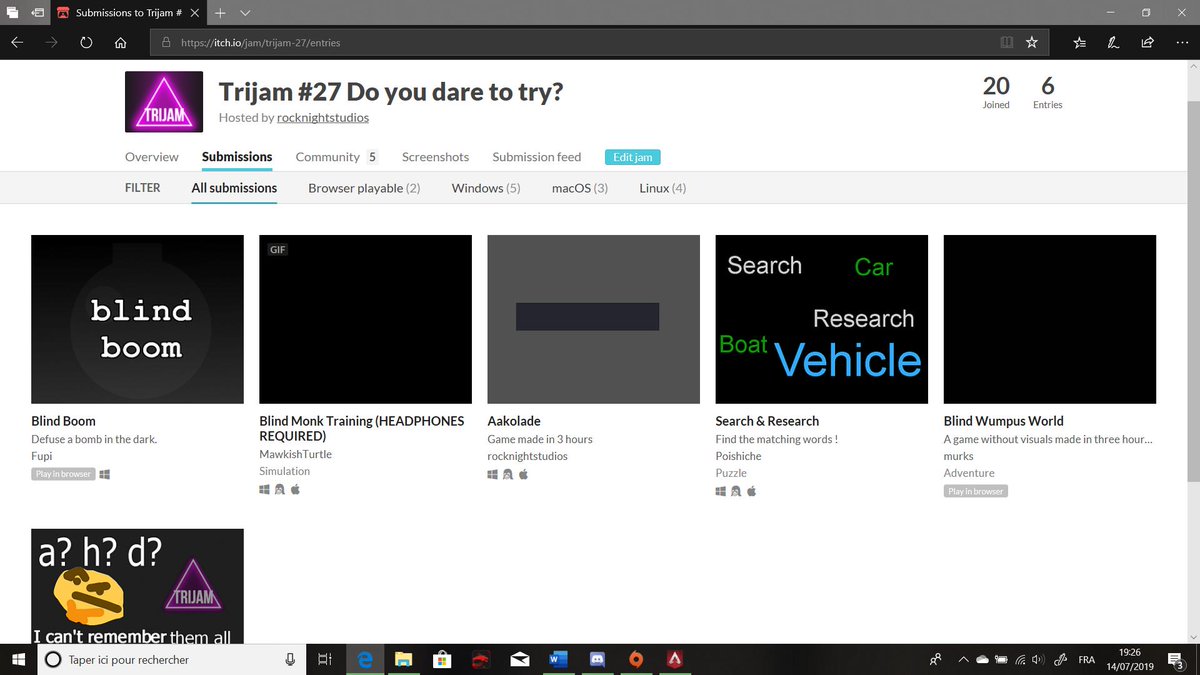Viewport: 1200px width, 675px height.
Task: Click Play in browser under Blind Wumpus World
Action: 976,491
